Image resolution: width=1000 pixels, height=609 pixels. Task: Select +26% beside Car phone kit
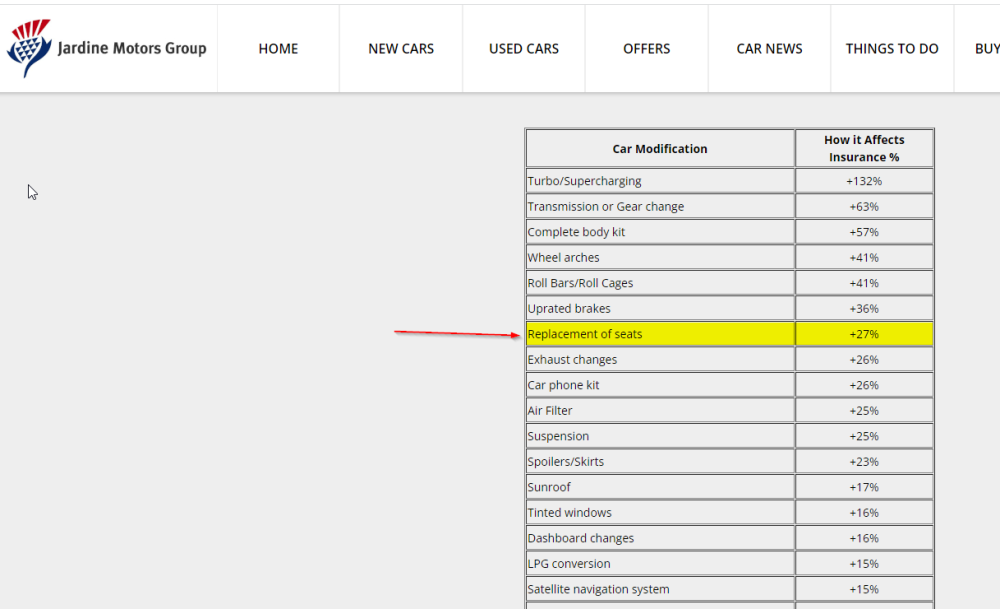pyautogui.click(x=864, y=385)
